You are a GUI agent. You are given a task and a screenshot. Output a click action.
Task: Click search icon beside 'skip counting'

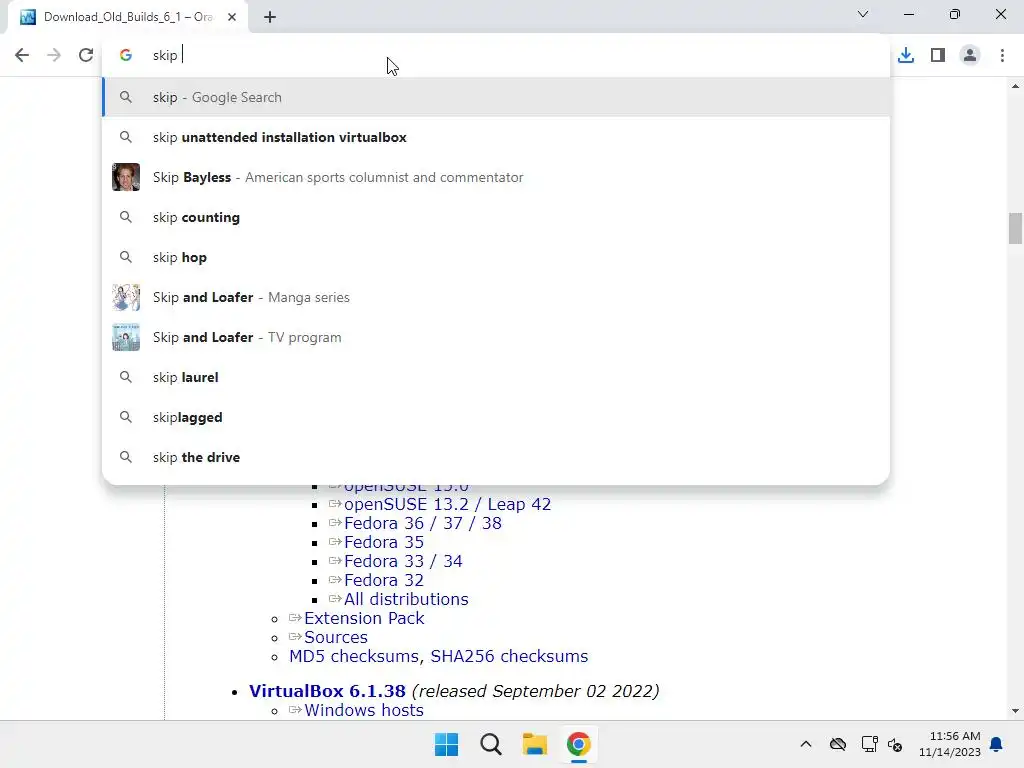point(126,217)
